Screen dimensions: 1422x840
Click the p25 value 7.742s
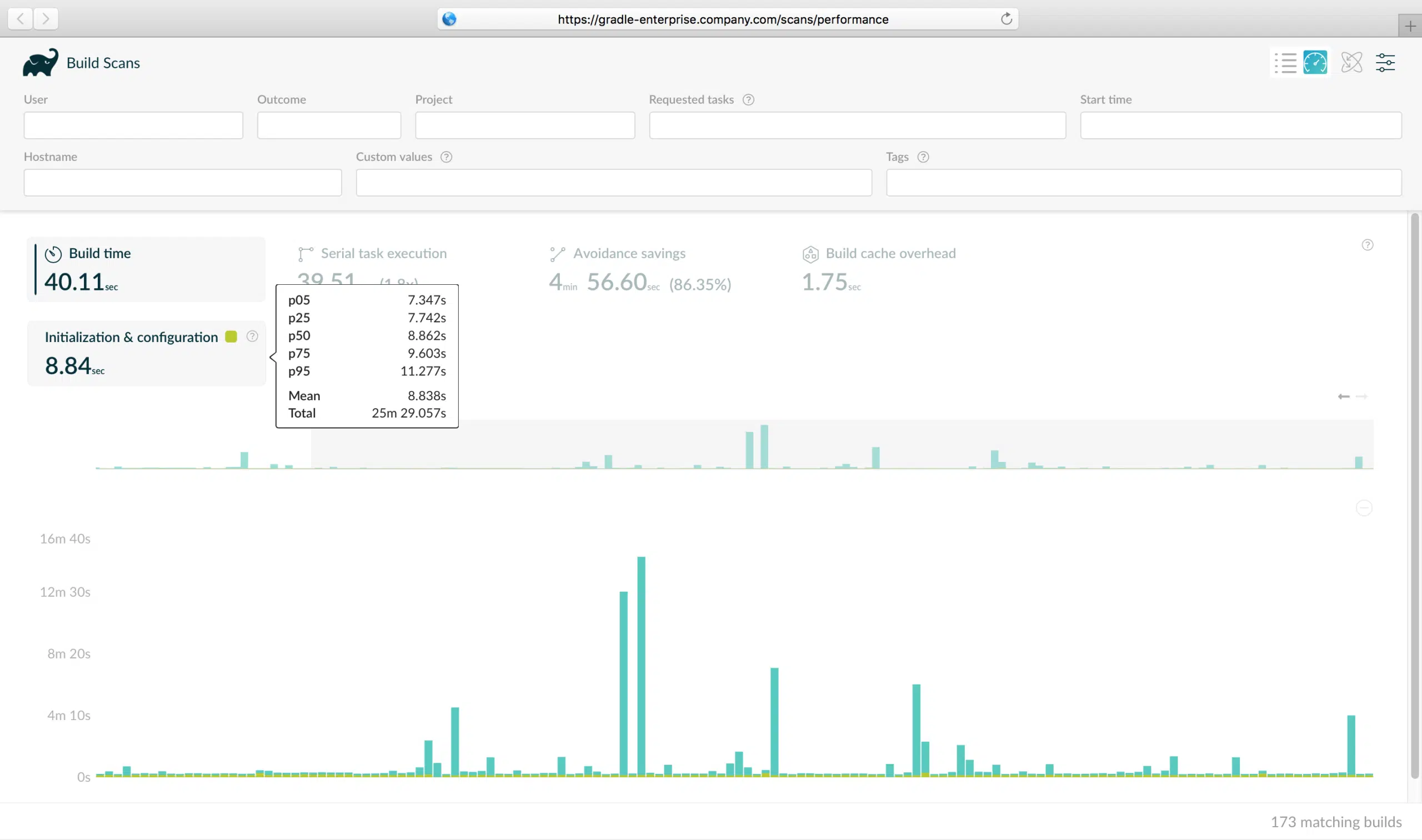pyautogui.click(x=427, y=318)
